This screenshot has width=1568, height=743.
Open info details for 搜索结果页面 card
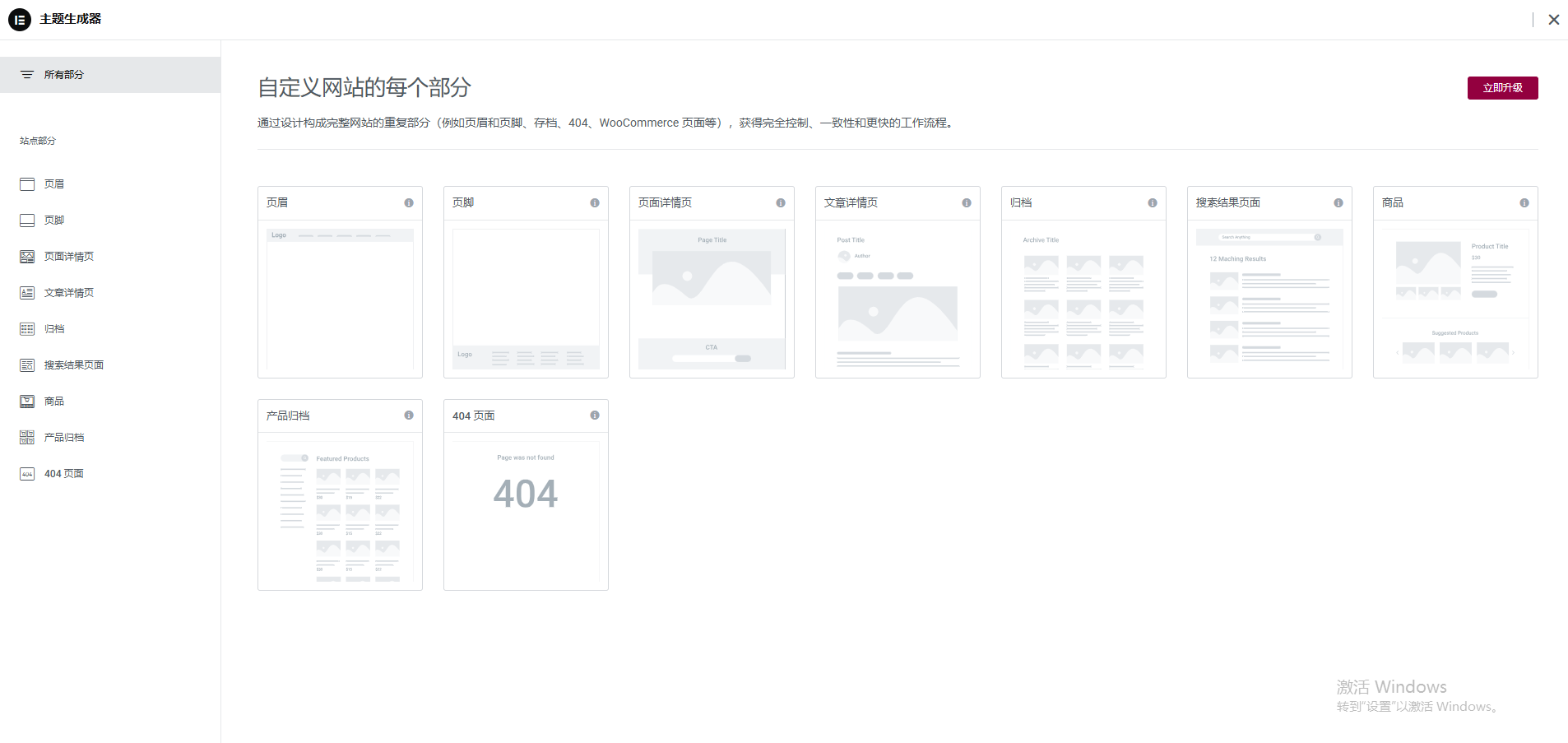(1338, 202)
